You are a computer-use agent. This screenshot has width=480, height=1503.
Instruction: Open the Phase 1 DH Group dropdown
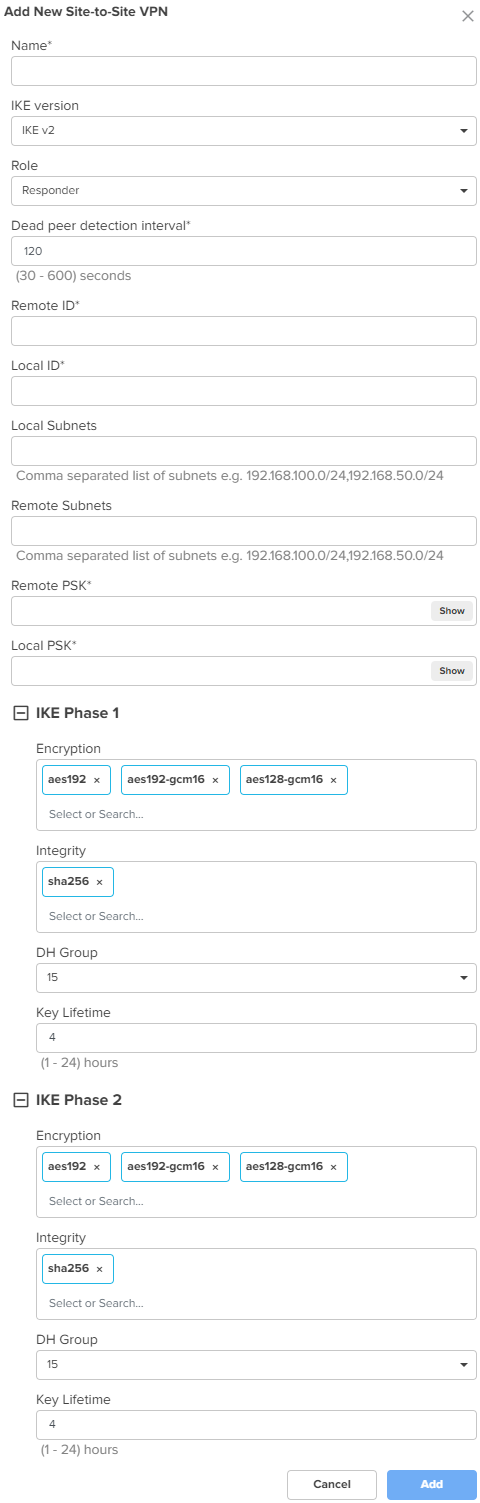(256, 978)
